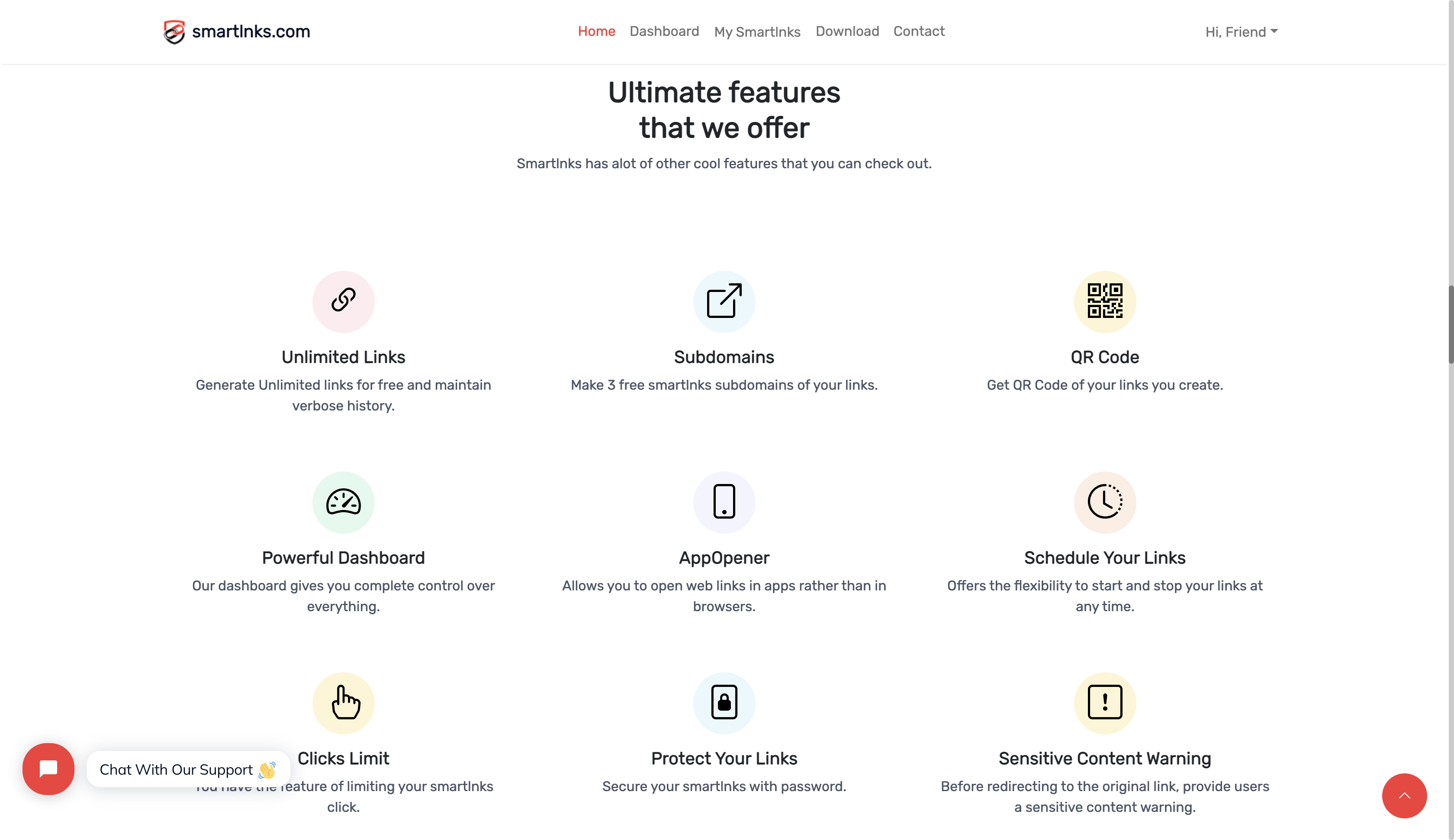Click the QR Code icon

[1104, 301]
